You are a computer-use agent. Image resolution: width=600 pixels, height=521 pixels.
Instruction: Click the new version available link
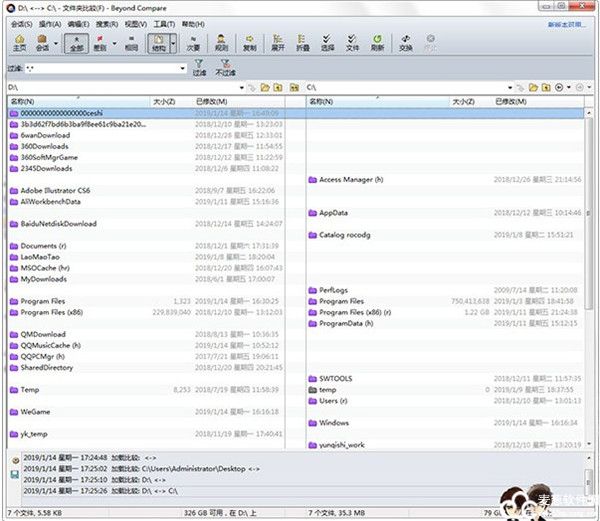tap(566, 24)
